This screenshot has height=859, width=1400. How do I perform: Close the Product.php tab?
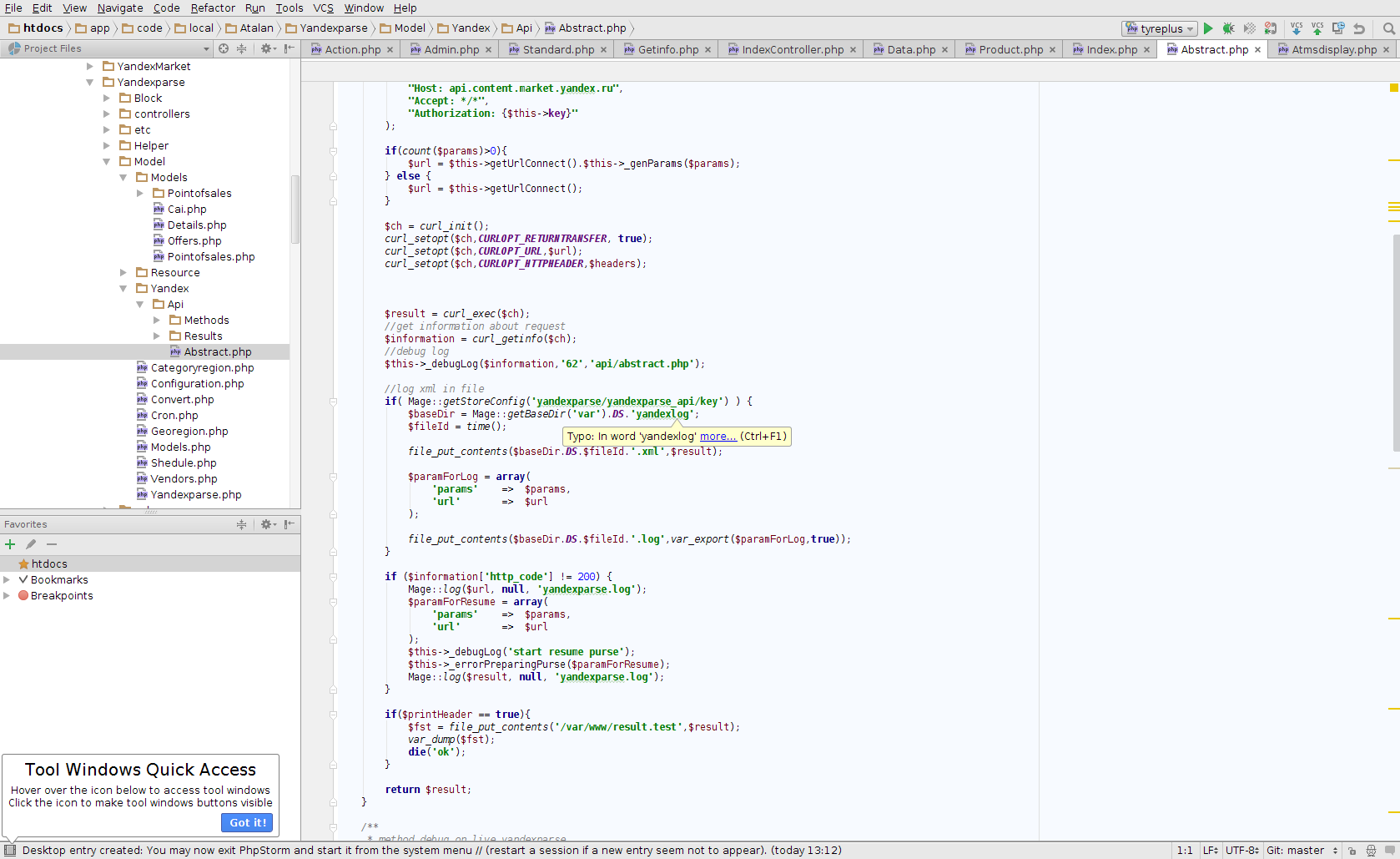click(1052, 50)
